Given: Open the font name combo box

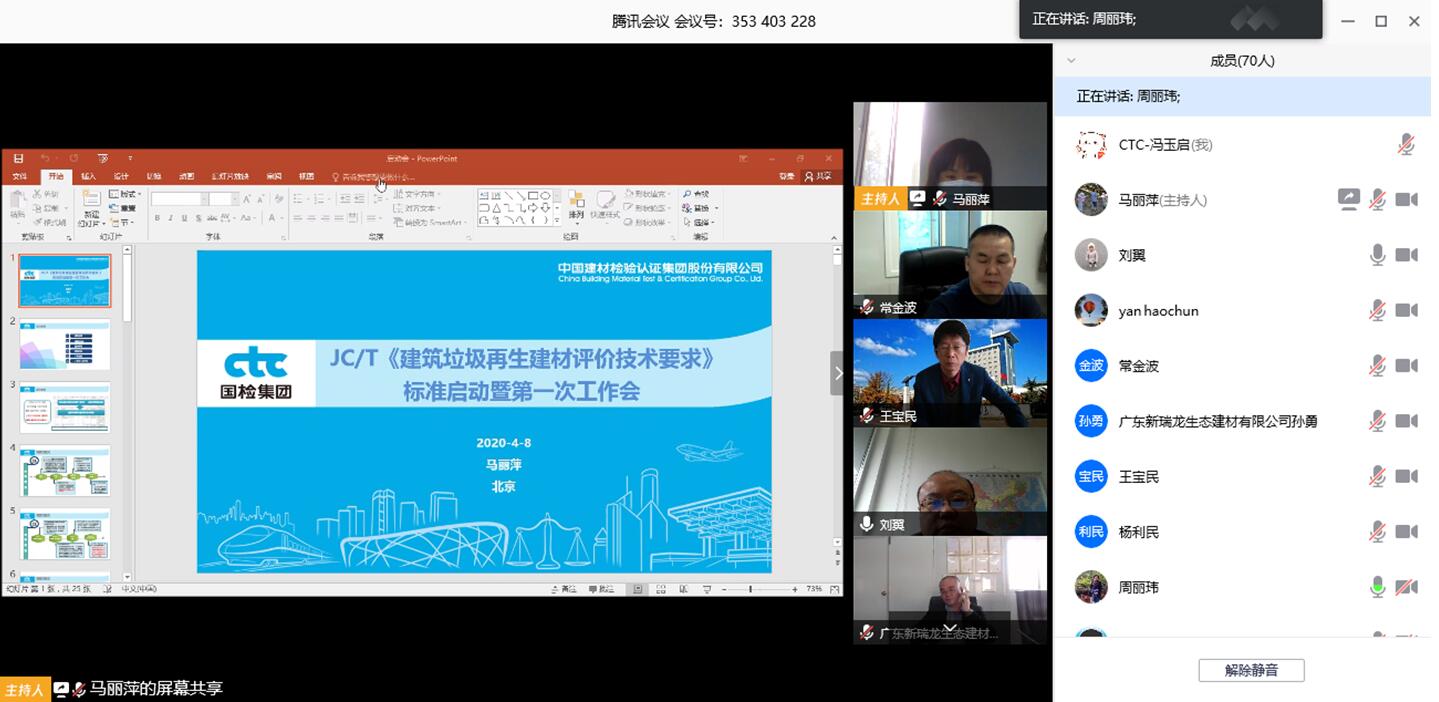Looking at the screenshot, I should coord(180,199).
